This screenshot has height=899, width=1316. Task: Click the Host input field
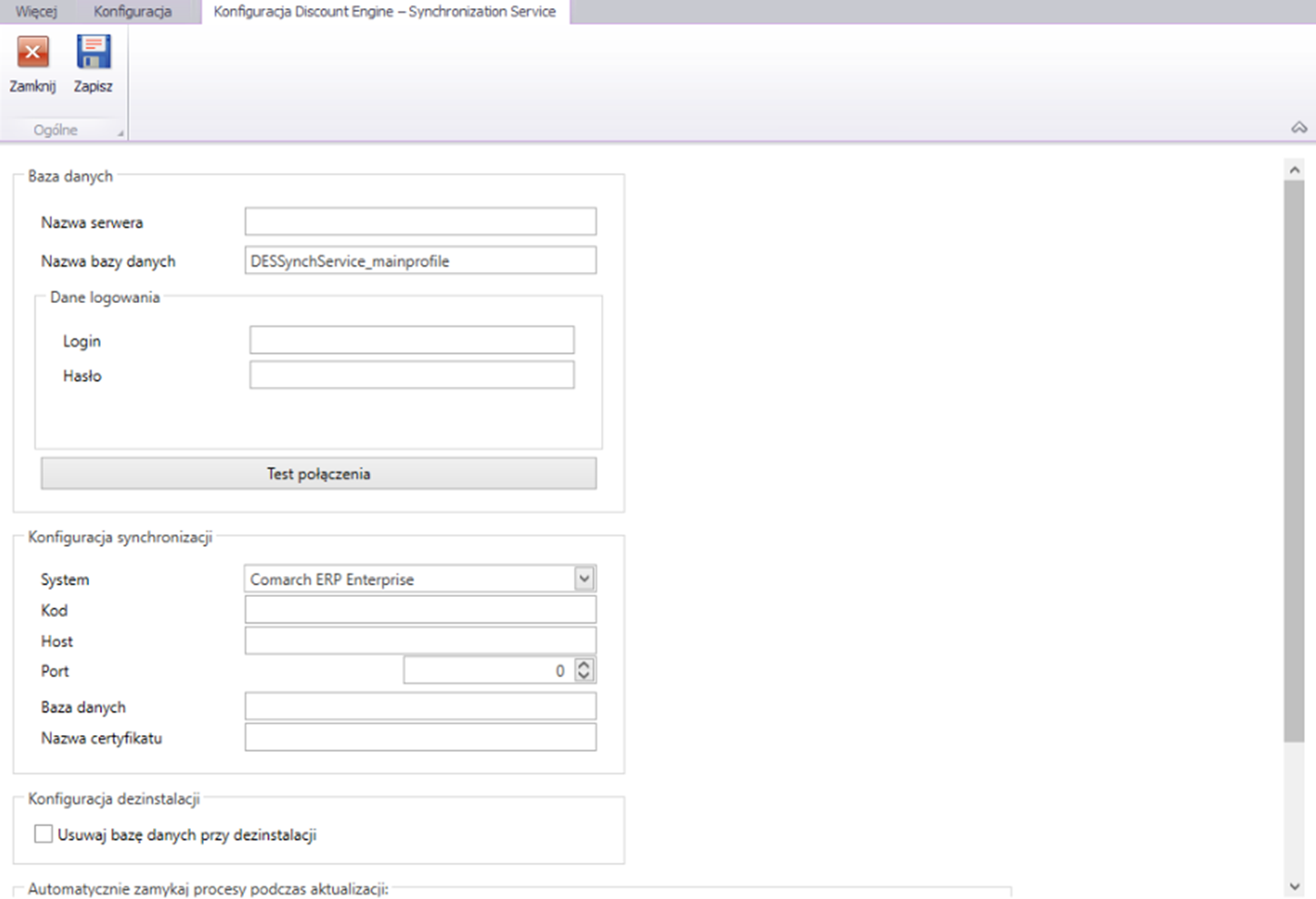420,641
